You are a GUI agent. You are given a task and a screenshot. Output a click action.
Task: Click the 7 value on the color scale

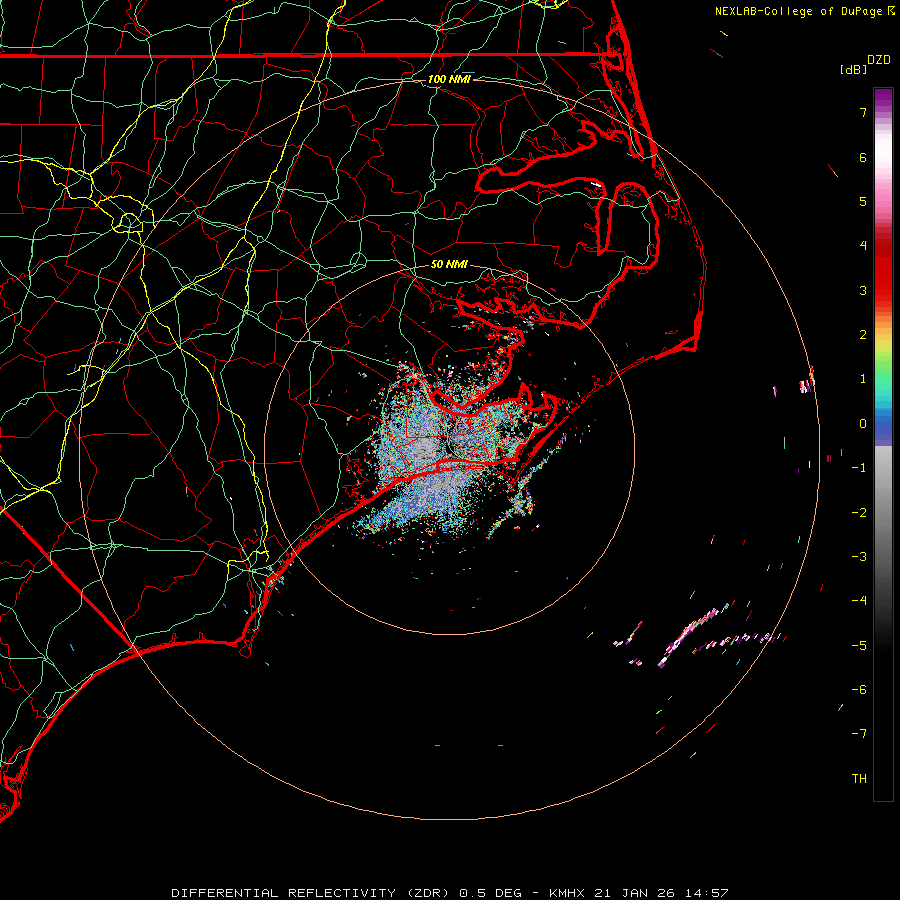click(863, 112)
